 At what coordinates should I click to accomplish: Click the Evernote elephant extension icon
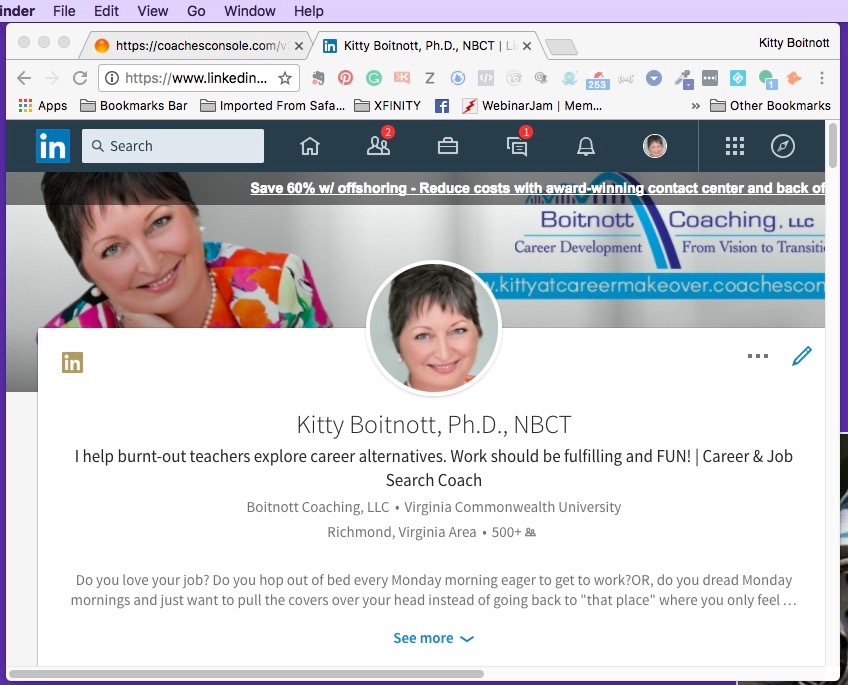[x=319, y=78]
